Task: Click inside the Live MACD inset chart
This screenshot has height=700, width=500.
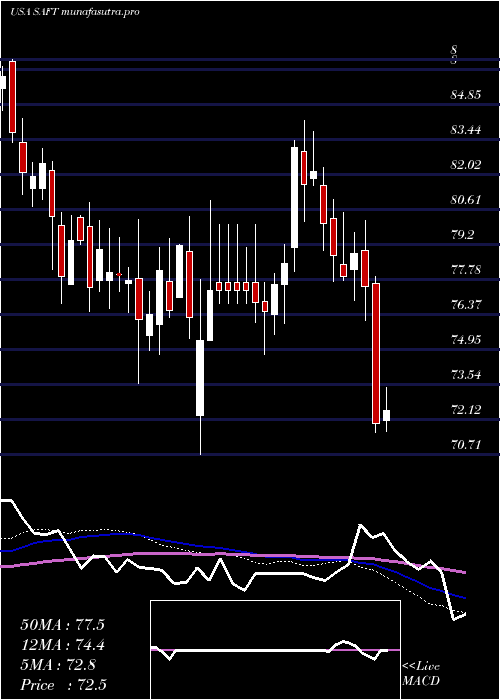Action: [x=275, y=650]
